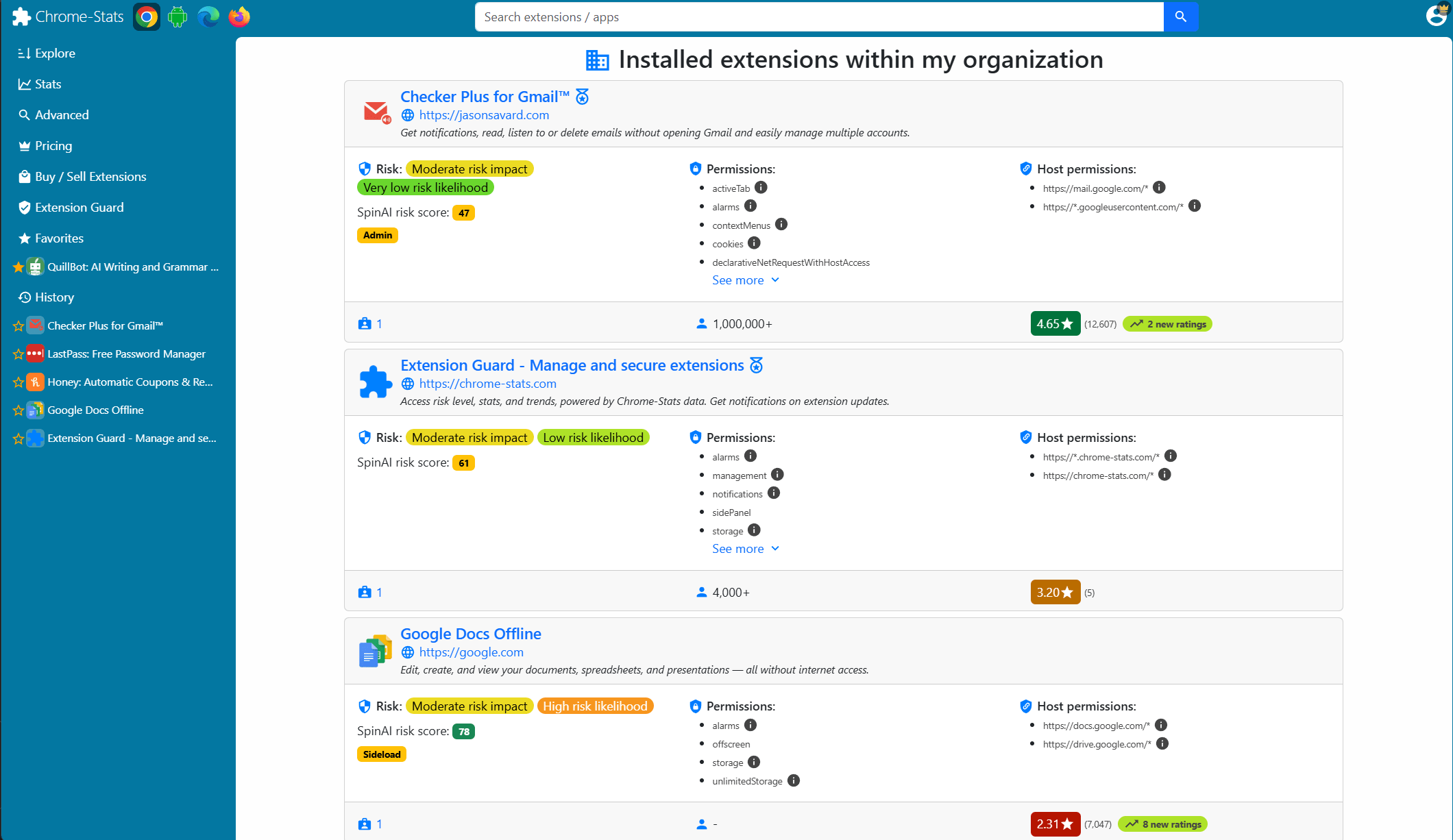The image size is (1453, 840).
Task: Toggle favorite star for Honey Automatic Coupons
Action: [18, 382]
